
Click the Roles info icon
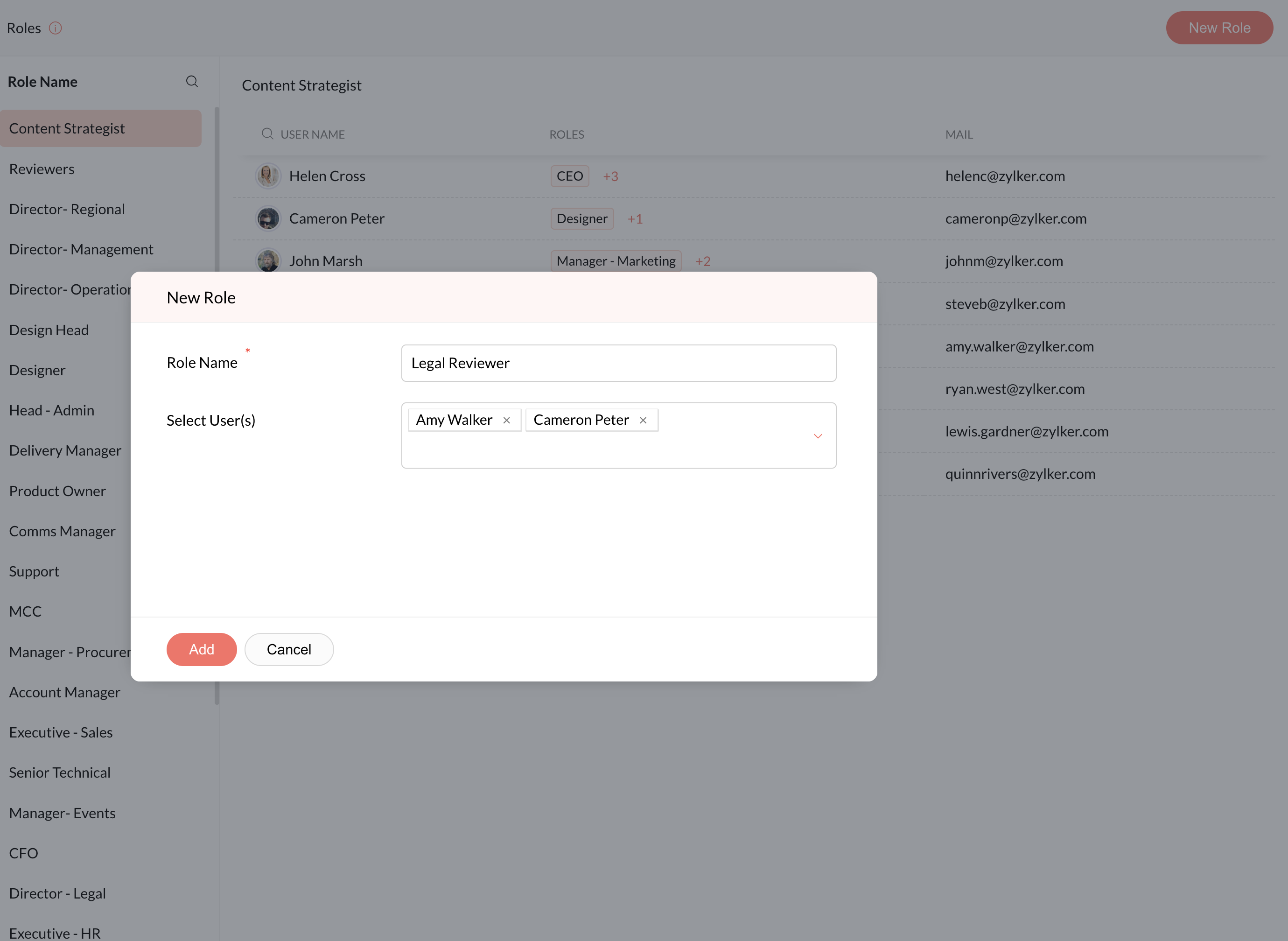(x=55, y=28)
